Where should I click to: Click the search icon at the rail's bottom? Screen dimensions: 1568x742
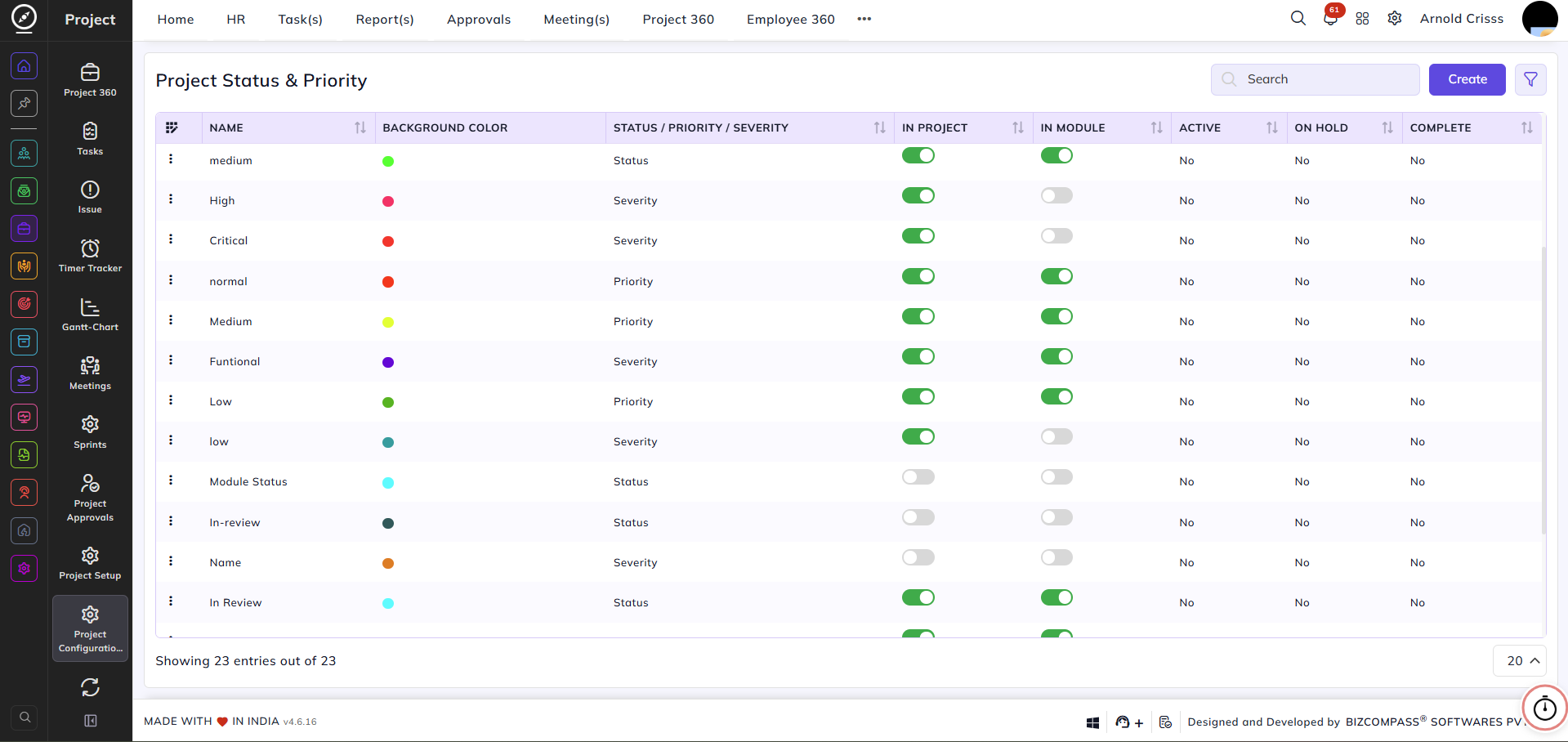coord(25,717)
